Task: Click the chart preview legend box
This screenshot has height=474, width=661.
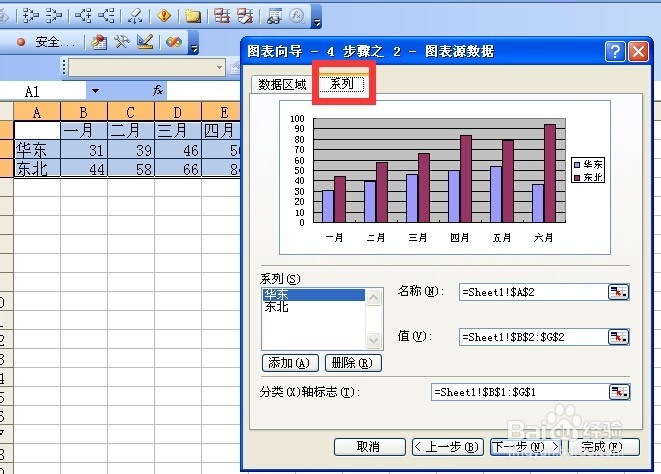Action: pyautogui.click(x=588, y=170)
